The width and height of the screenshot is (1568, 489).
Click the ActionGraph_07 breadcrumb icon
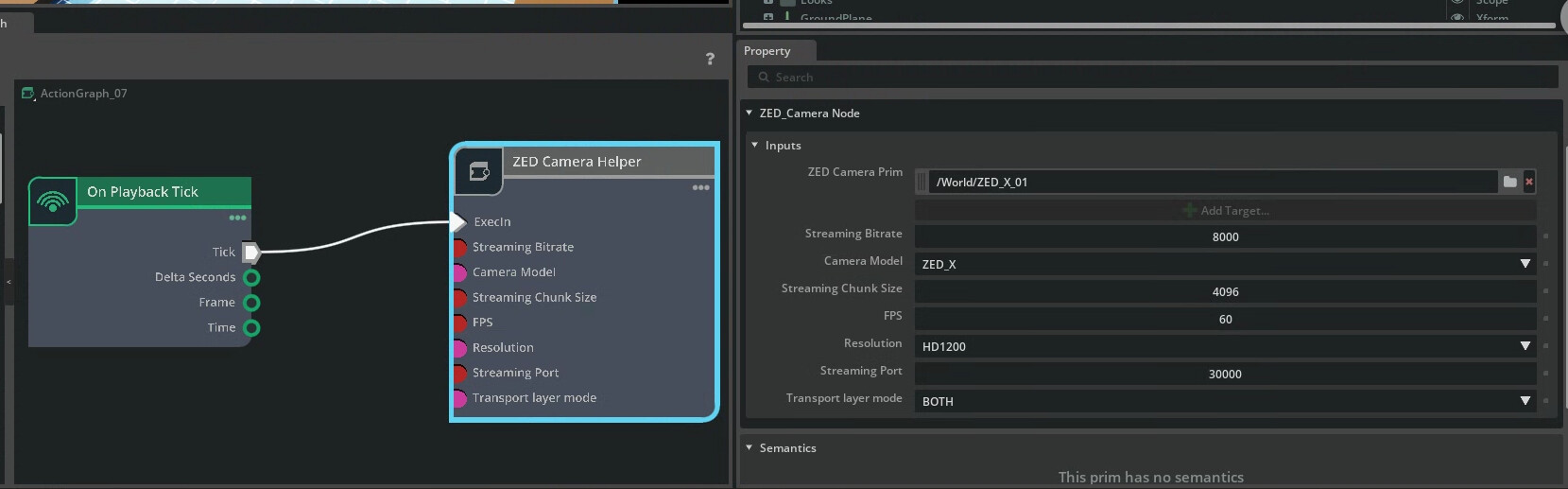point(27,94)
